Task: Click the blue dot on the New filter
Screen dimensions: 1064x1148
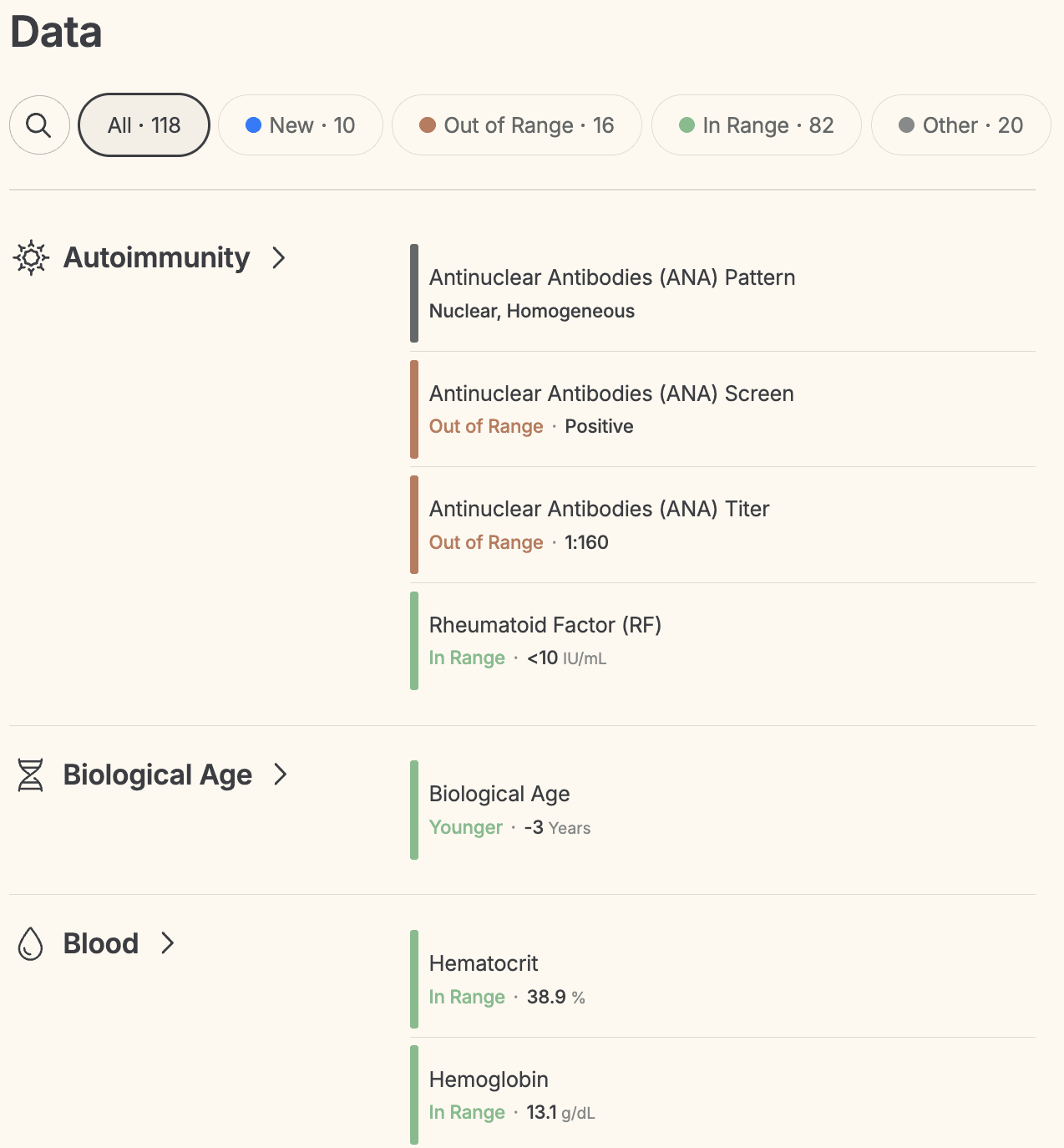Action: (253, 124)
